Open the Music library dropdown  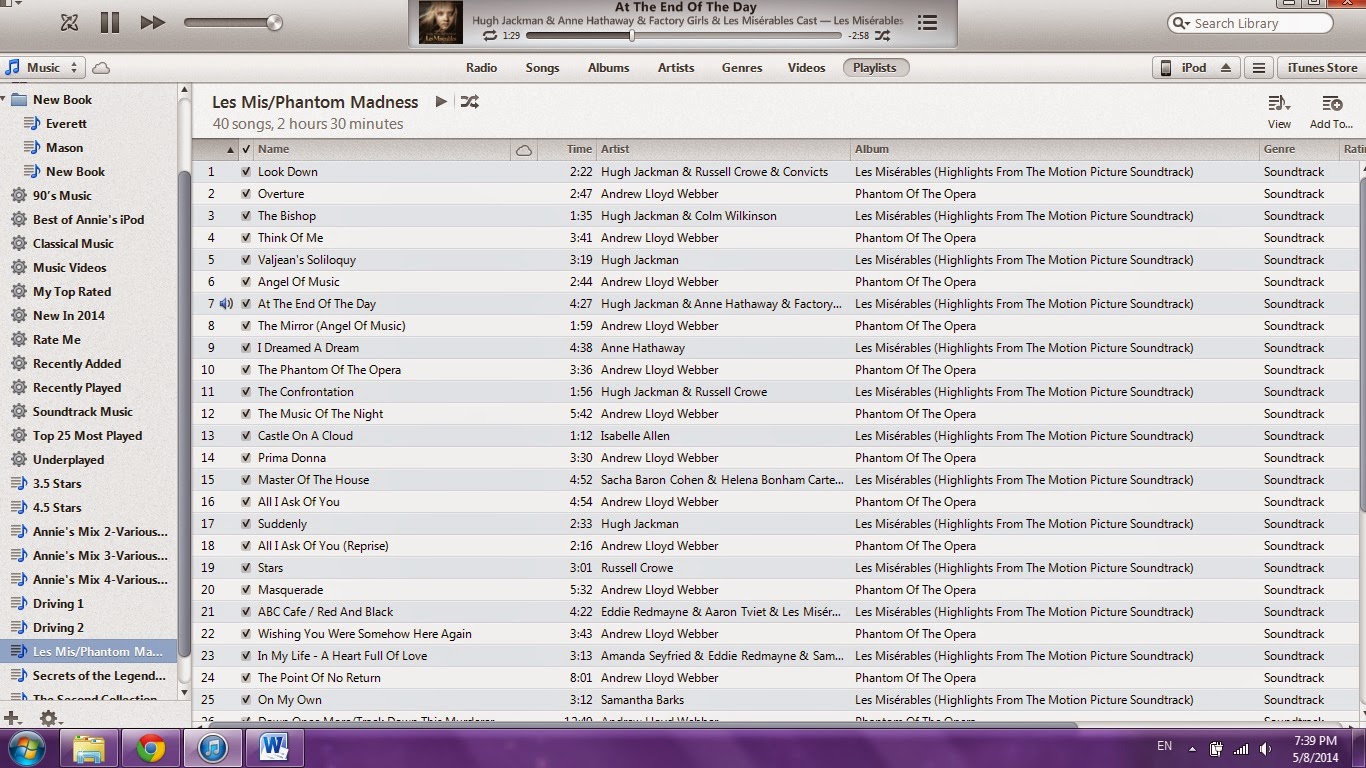click(x=44, y=68)
